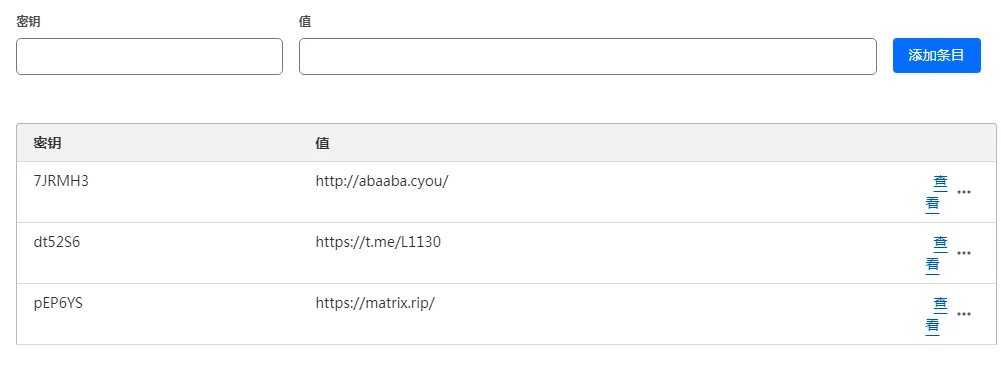
Task: Click the 值 label above the input
Action: (305, 22)
